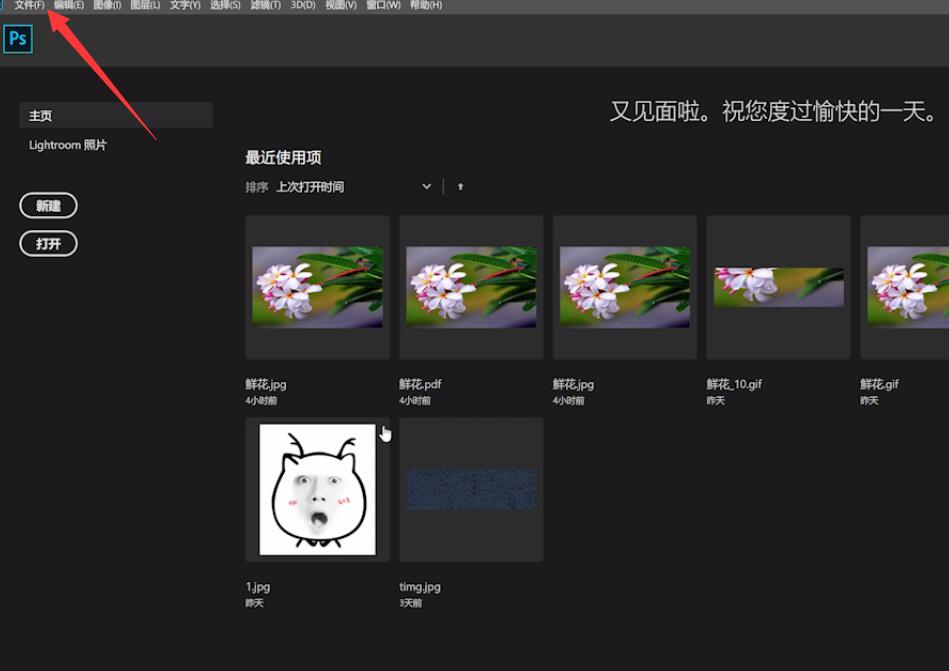
Task: Open the 编辑(E) menu
Action: tap(68, 5)
